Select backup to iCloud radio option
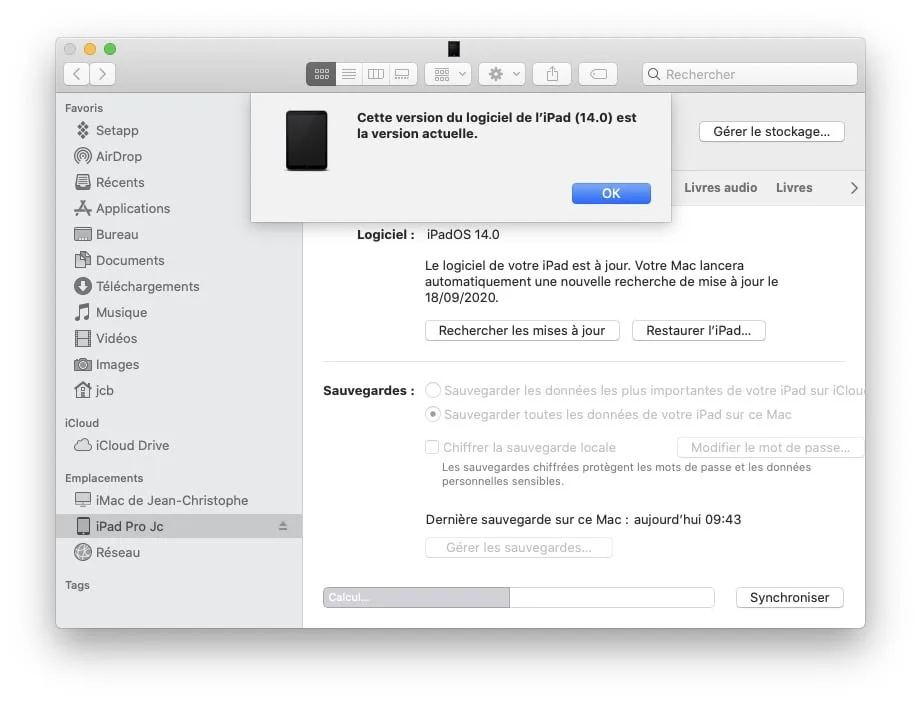 [x=433, y=390]
